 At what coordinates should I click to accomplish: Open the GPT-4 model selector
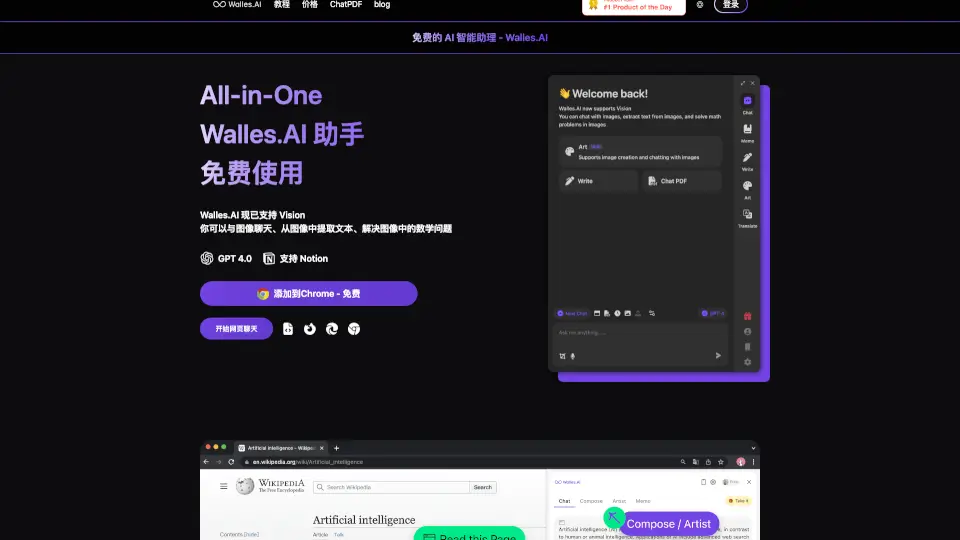[713, 313]
